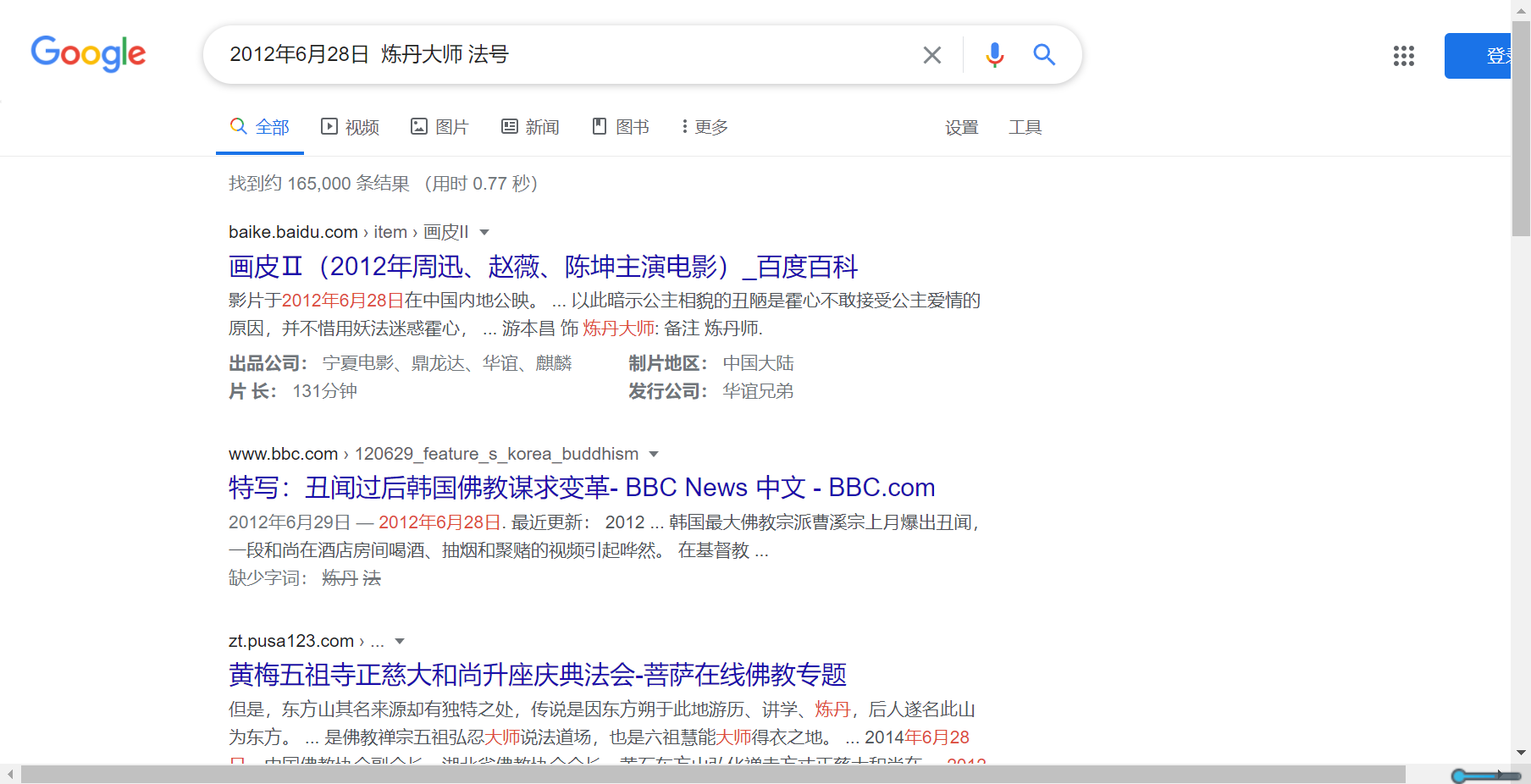Viewport: 1531px width, 784px height.
Task: Go to the Google logo homepage
Action: click(88, 54)
